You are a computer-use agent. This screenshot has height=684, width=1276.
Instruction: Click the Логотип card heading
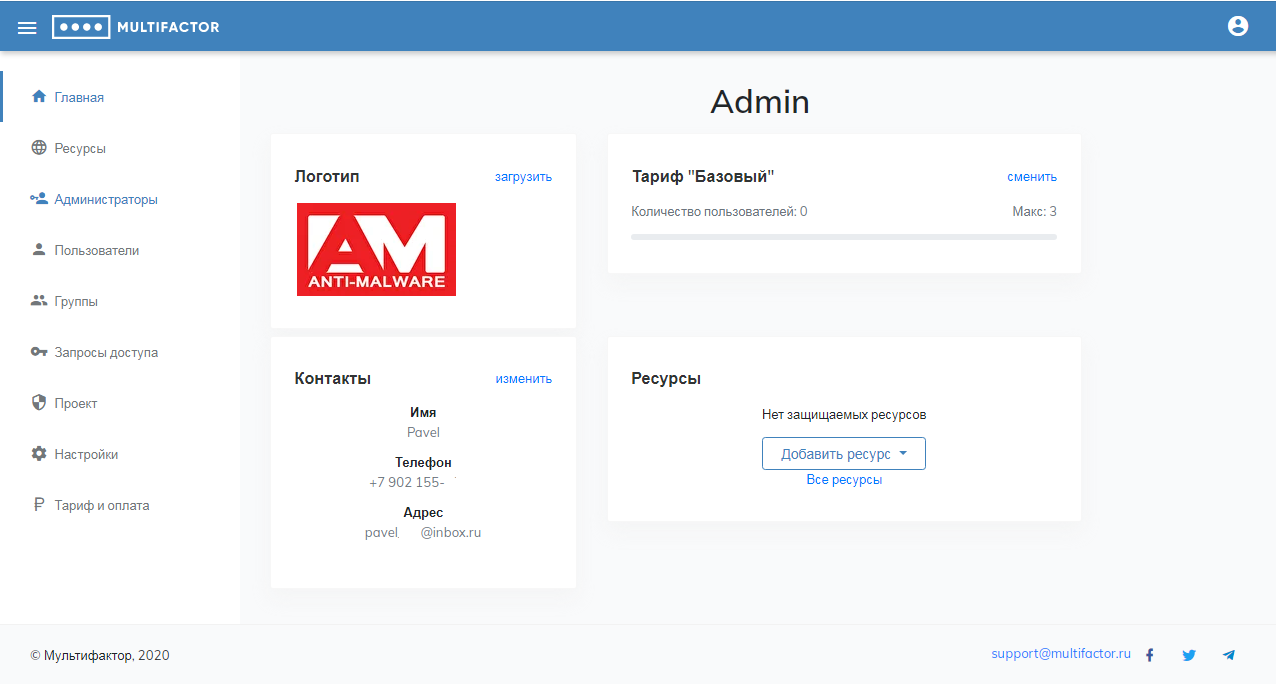[x=327, y=177]
